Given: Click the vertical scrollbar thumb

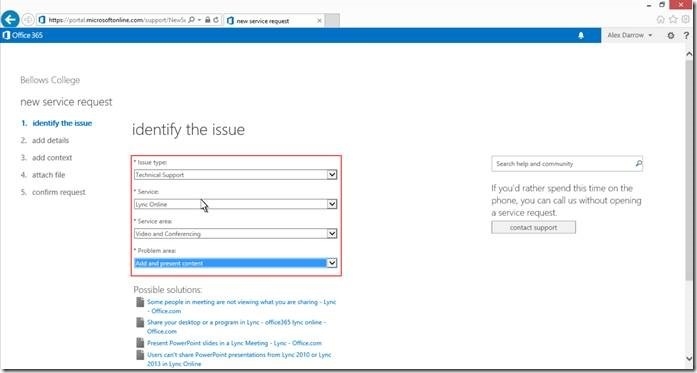Looking at the screenshot, I should [x=689, y=170].
